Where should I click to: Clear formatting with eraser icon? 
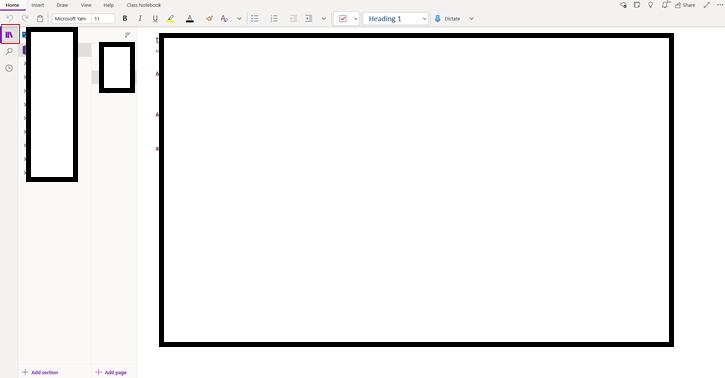coord(209,18)
